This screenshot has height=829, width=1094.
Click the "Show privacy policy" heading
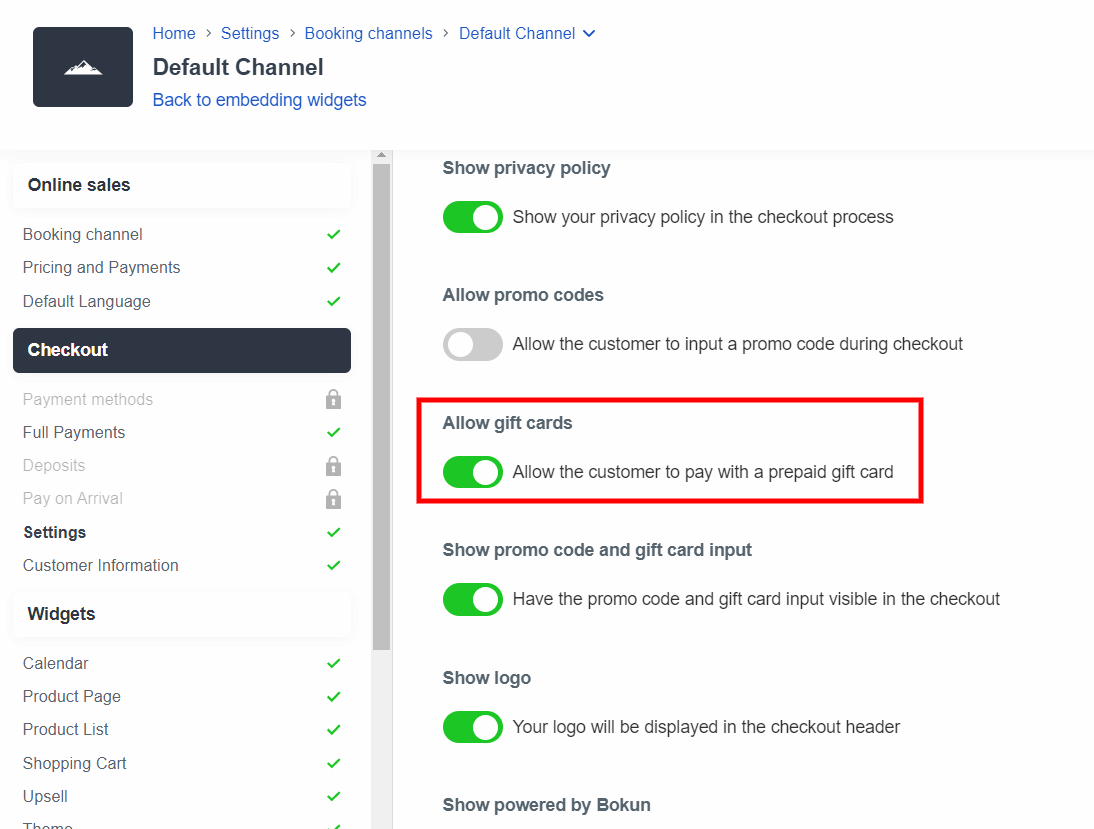(x=526, y=168)
